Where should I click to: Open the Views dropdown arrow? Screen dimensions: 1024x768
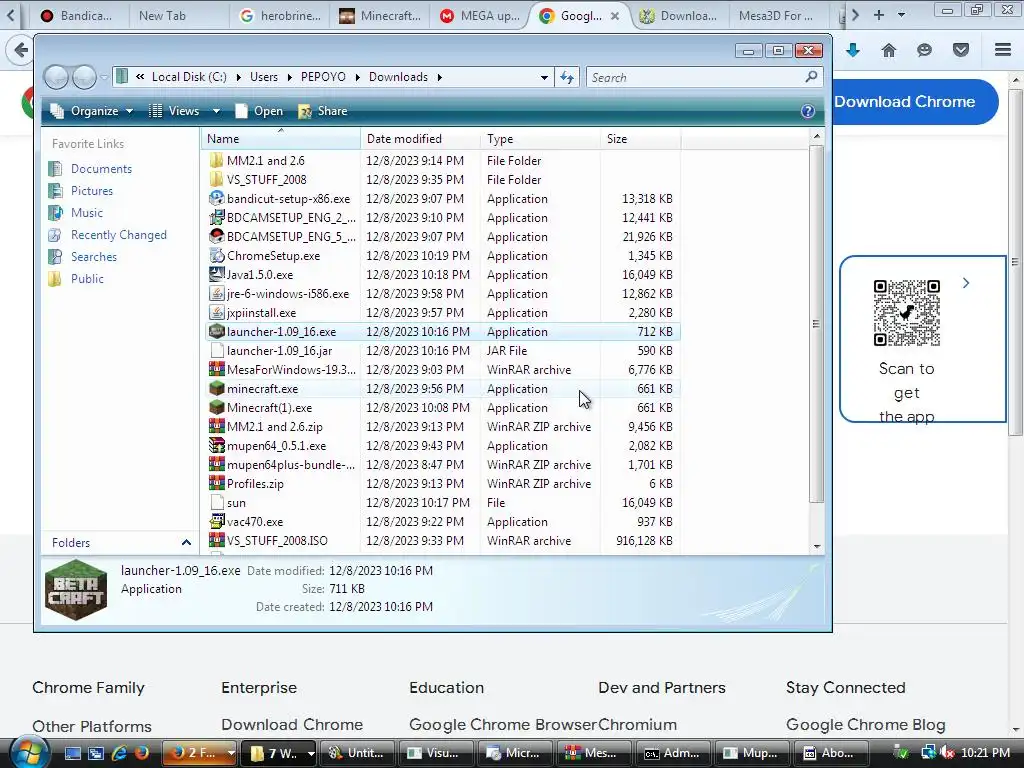216,111
